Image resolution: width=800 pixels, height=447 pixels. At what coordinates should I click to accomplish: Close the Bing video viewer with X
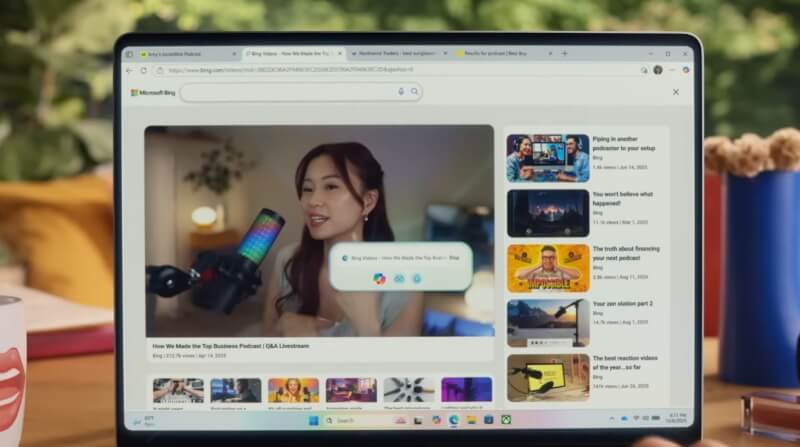676,92
